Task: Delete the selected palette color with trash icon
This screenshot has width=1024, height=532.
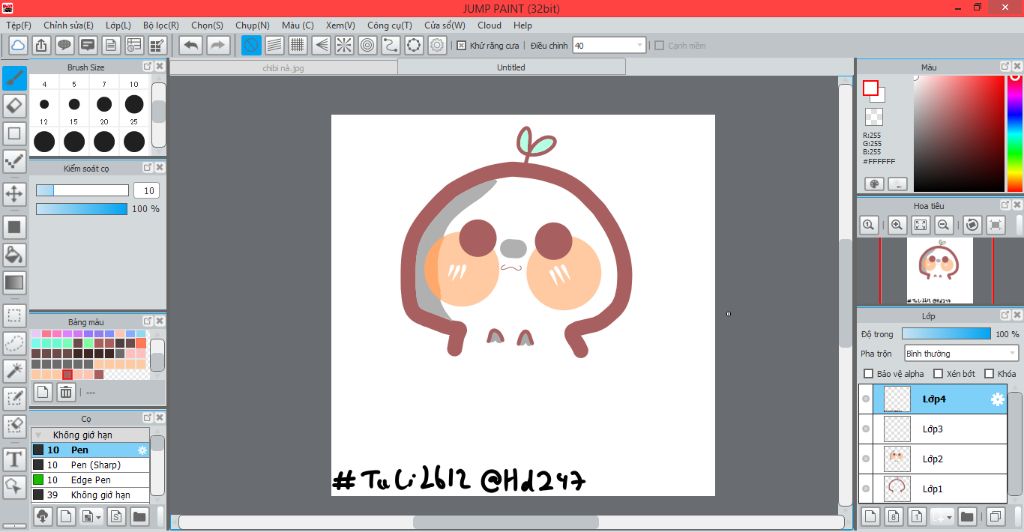Action: (66, 392)
